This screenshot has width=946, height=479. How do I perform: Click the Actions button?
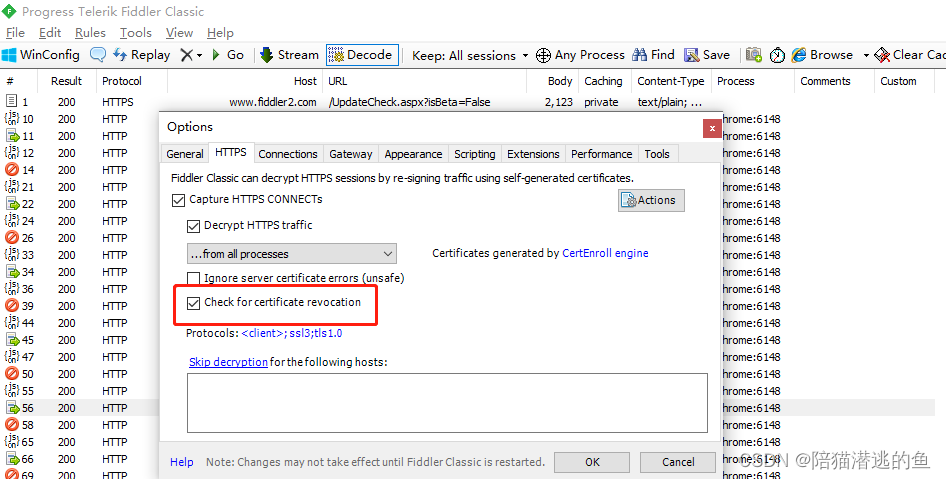[x=651, y=200]
